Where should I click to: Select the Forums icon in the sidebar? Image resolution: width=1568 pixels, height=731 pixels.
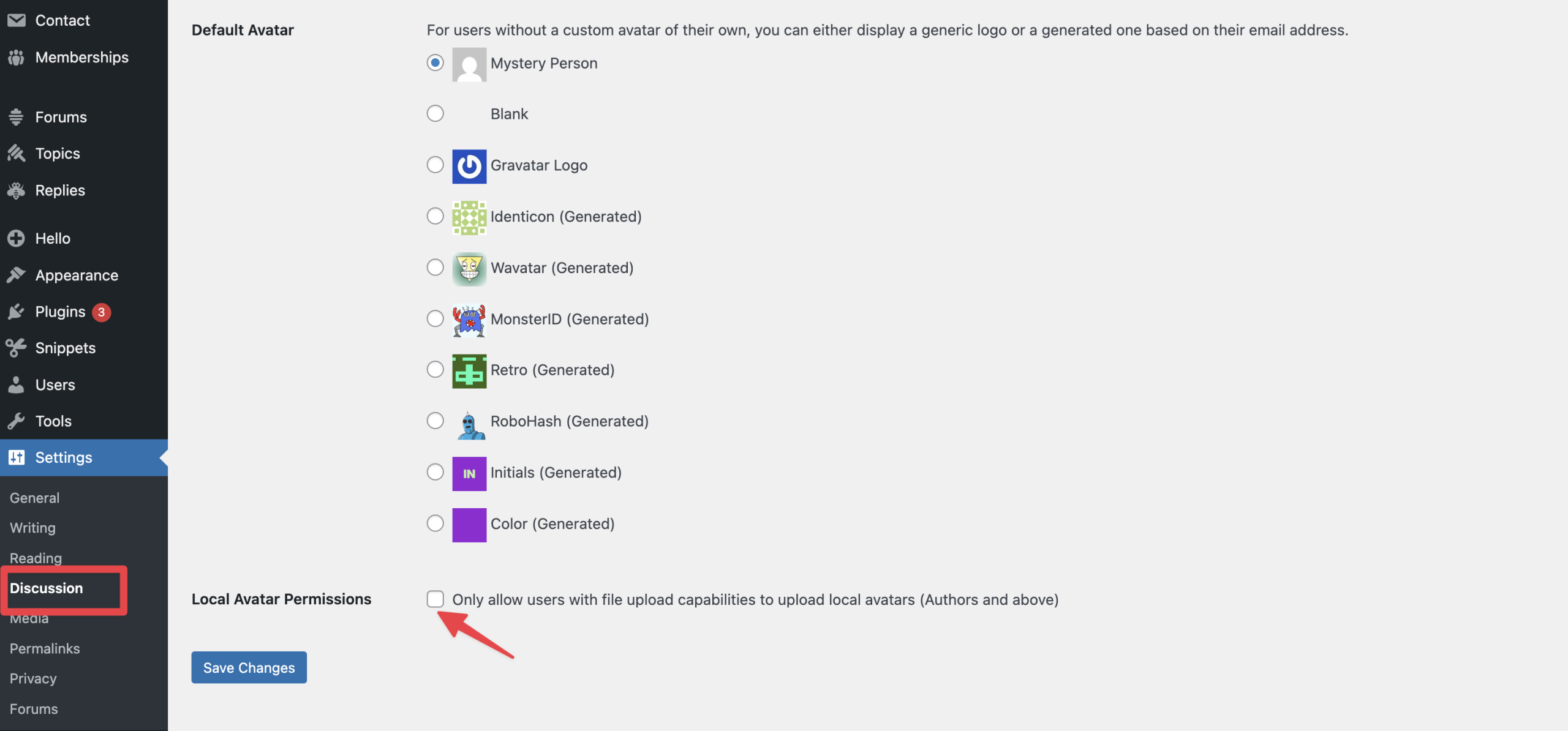(x=17, y=116)
